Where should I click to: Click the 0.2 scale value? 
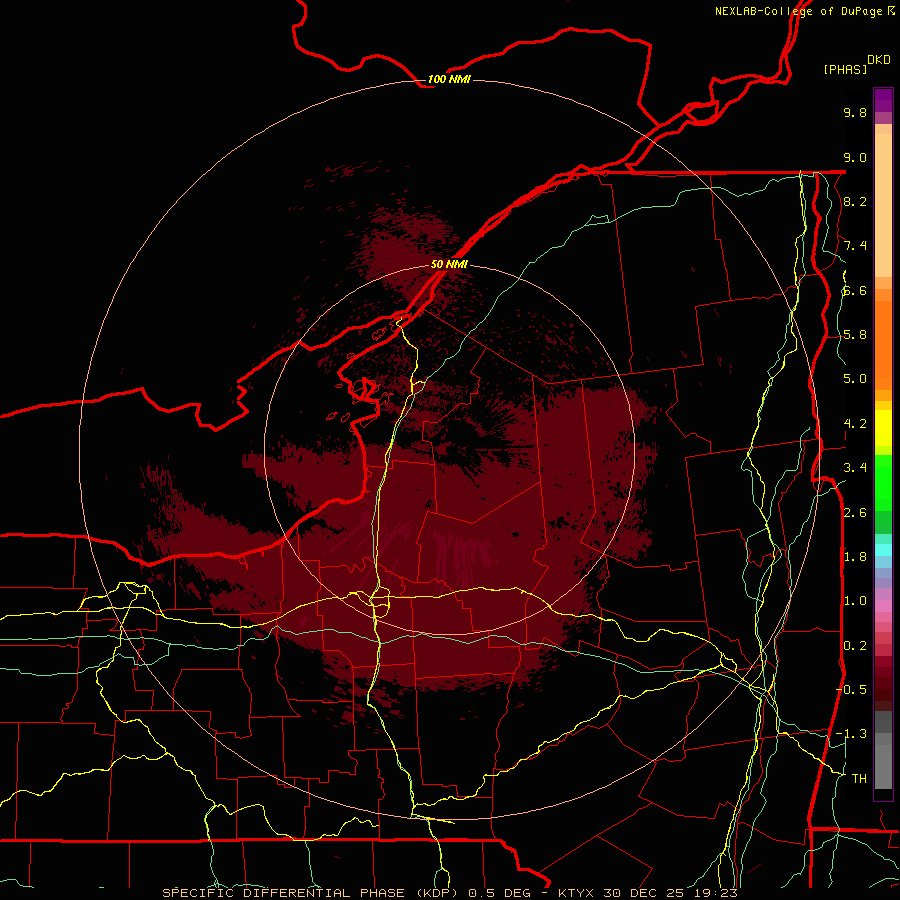point(855,646)
